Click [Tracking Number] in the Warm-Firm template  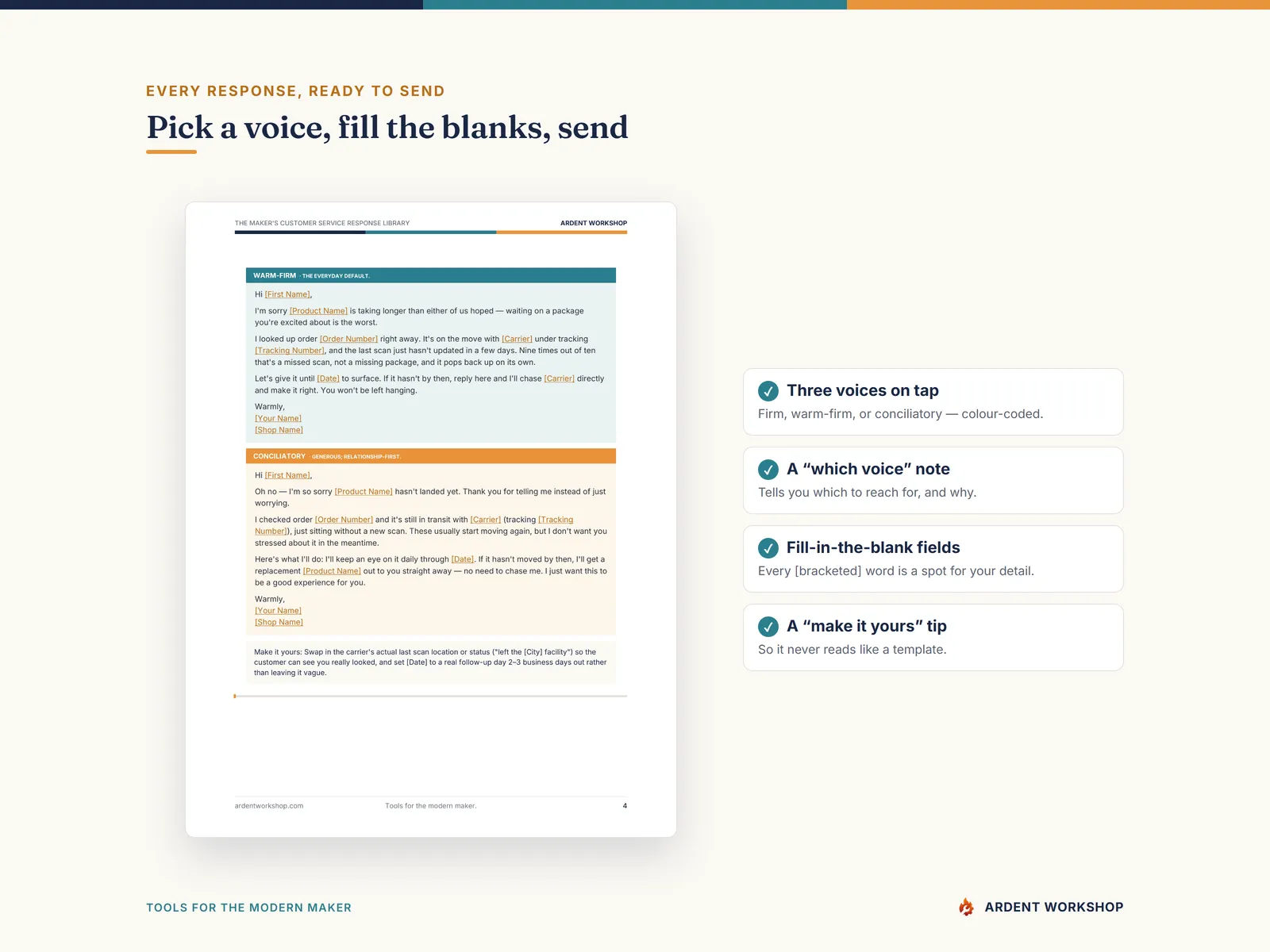290,351
